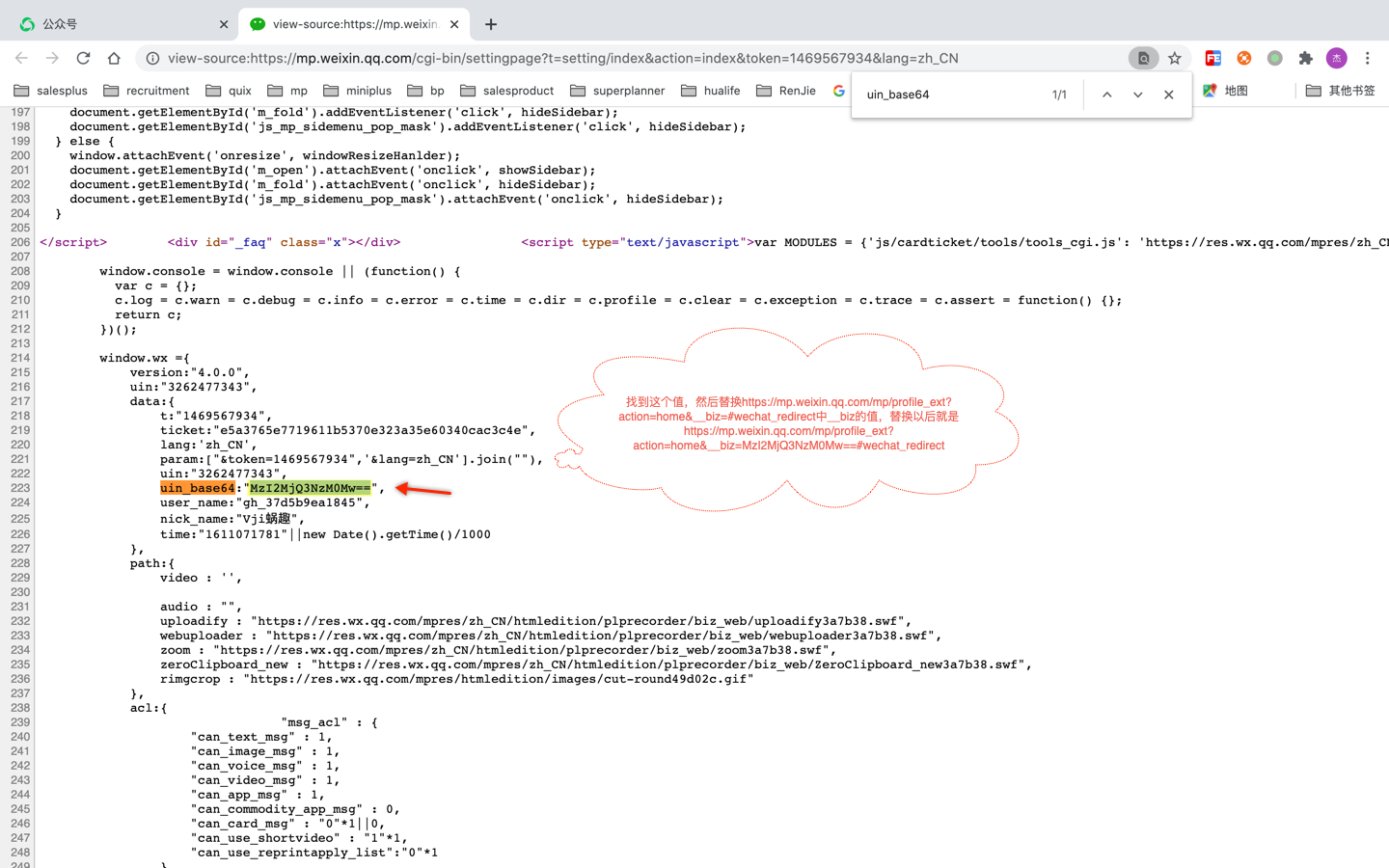Expand the recruitment bookmark folder

(147, 91)
